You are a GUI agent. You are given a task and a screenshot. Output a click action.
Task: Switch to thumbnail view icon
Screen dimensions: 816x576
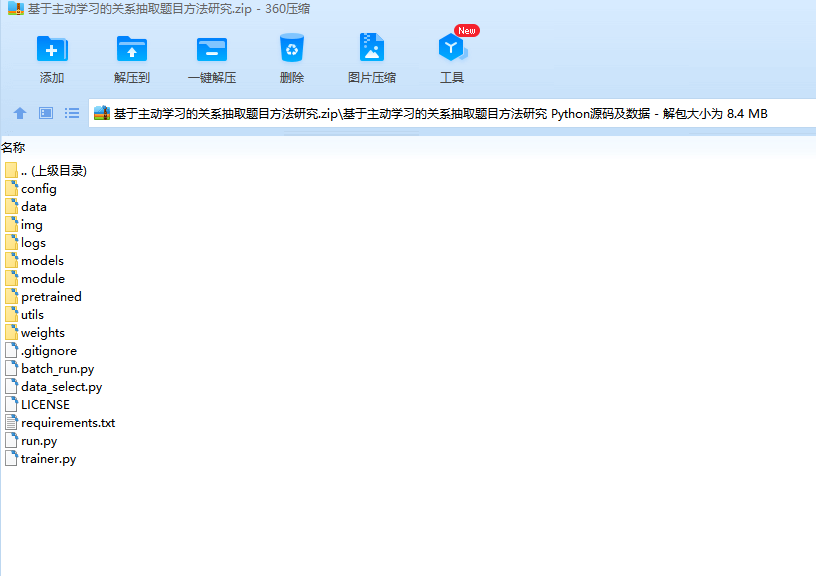(46, 113)
